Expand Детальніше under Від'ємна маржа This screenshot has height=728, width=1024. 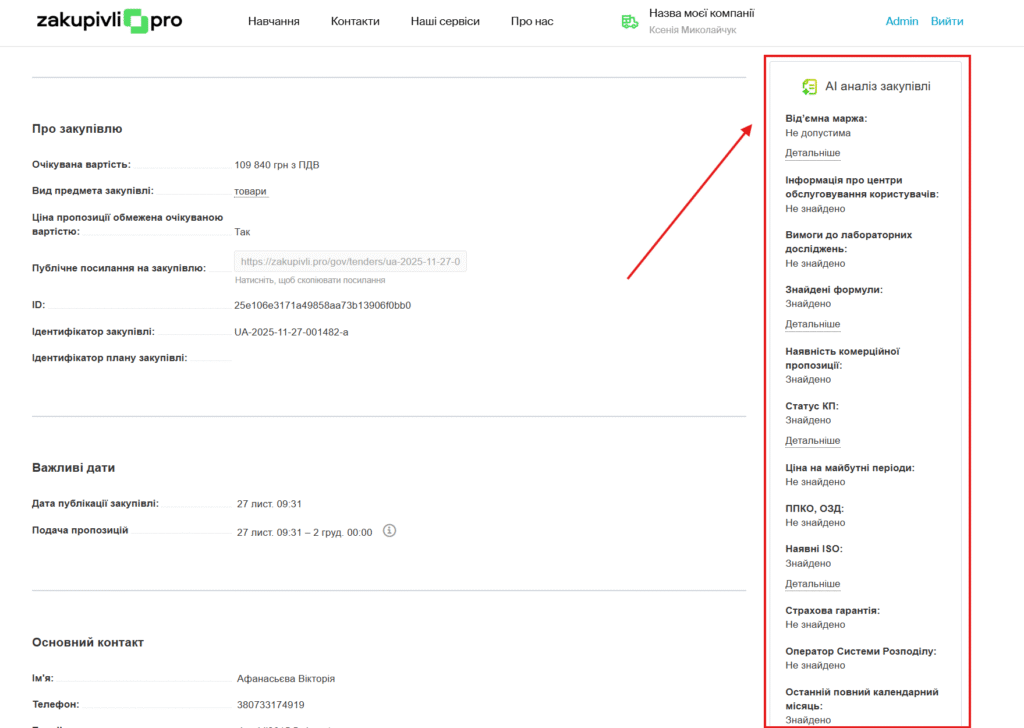point(812,153)
